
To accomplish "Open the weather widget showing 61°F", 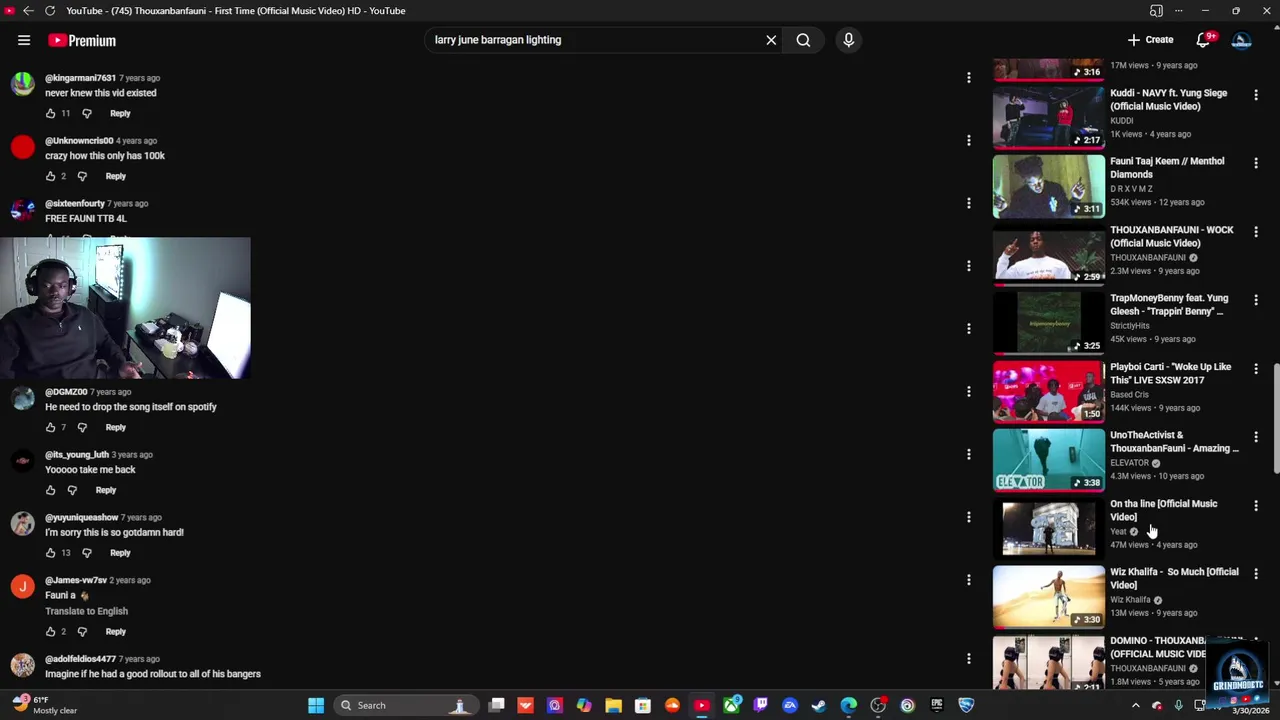I will 45,705.
